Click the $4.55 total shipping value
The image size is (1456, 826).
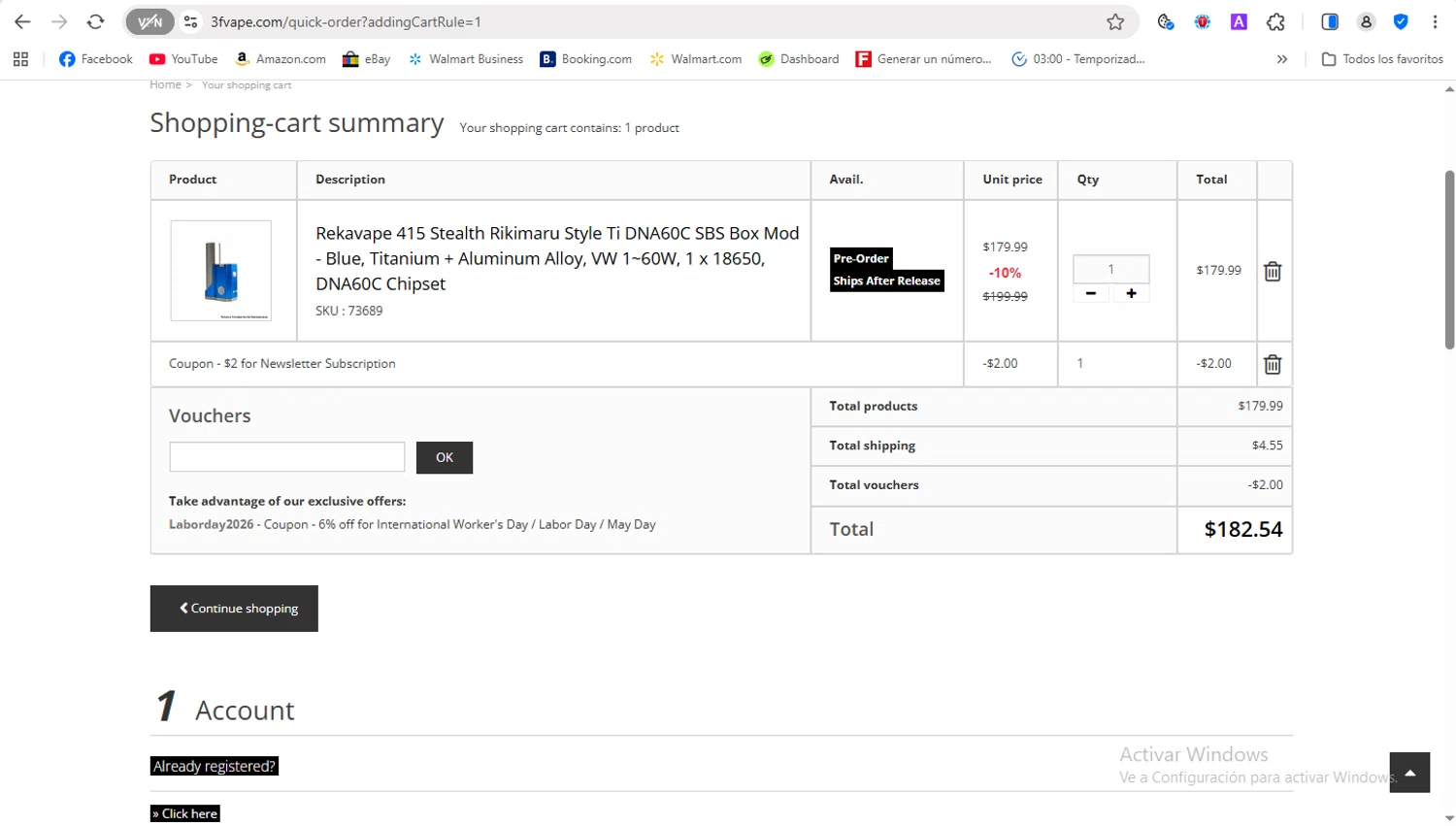pos(1268,446)
